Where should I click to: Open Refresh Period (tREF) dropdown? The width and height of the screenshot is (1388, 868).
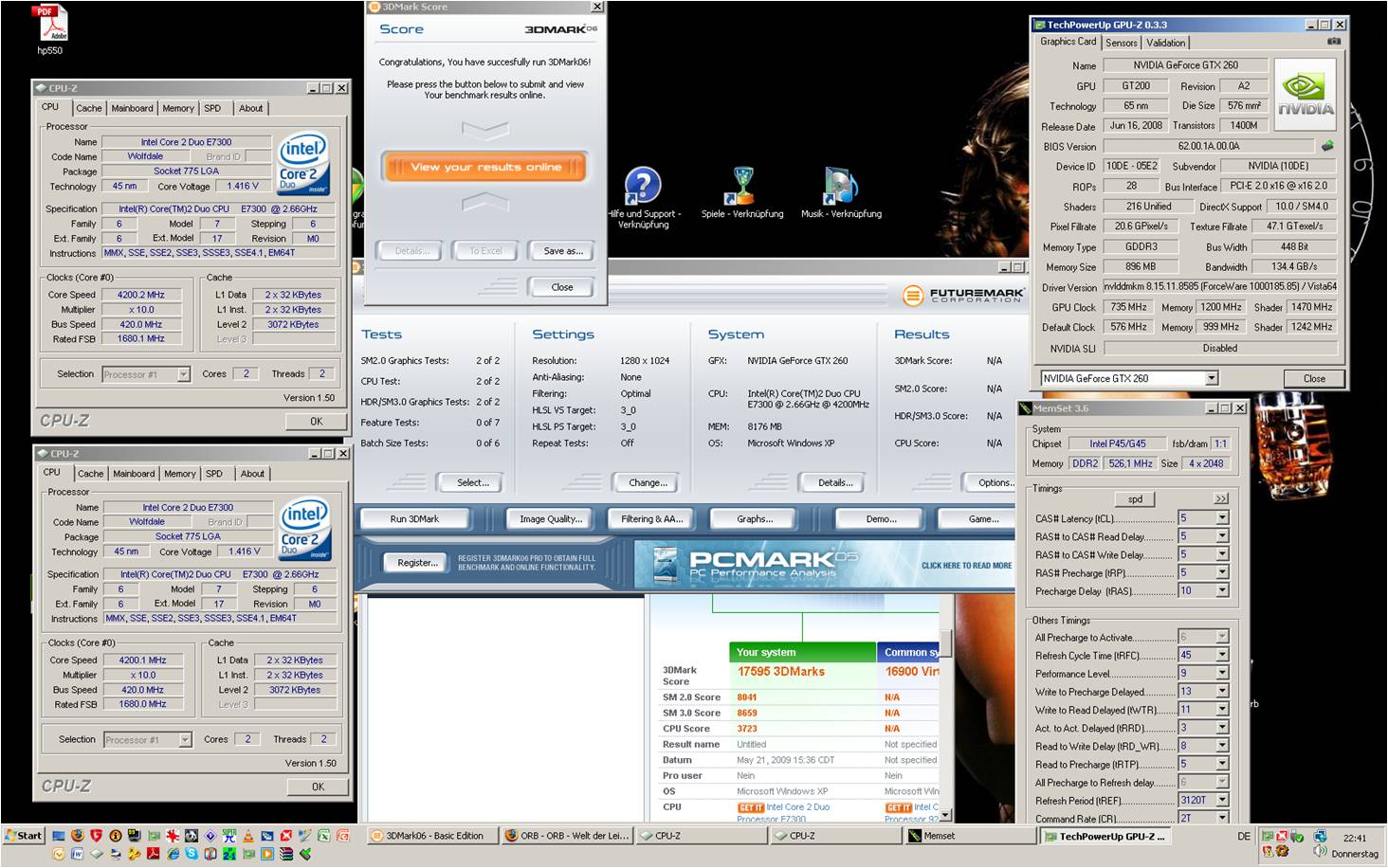point(1222,800)
